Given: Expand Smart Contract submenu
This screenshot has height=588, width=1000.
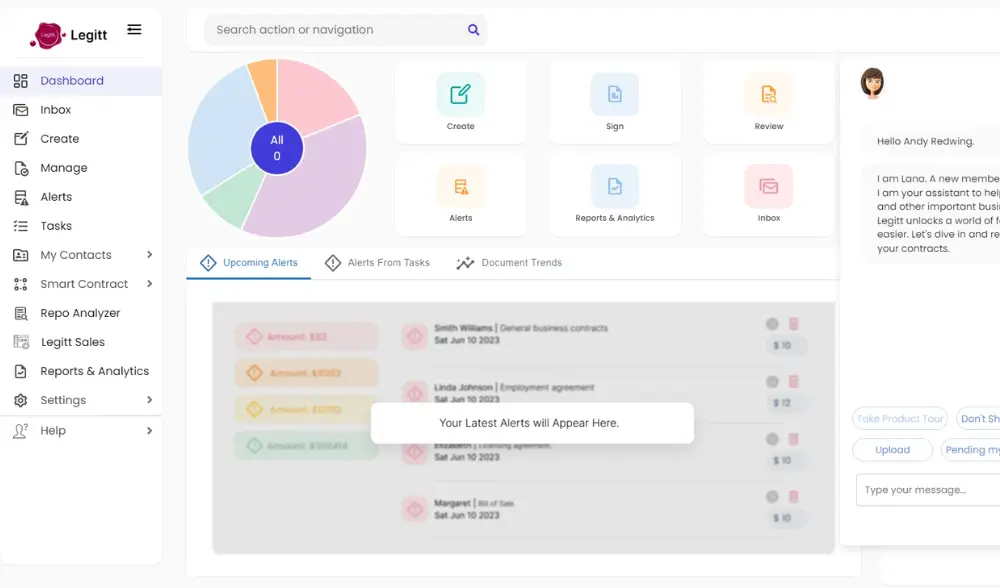Looking at the screenshot, I should click(149, 284).
